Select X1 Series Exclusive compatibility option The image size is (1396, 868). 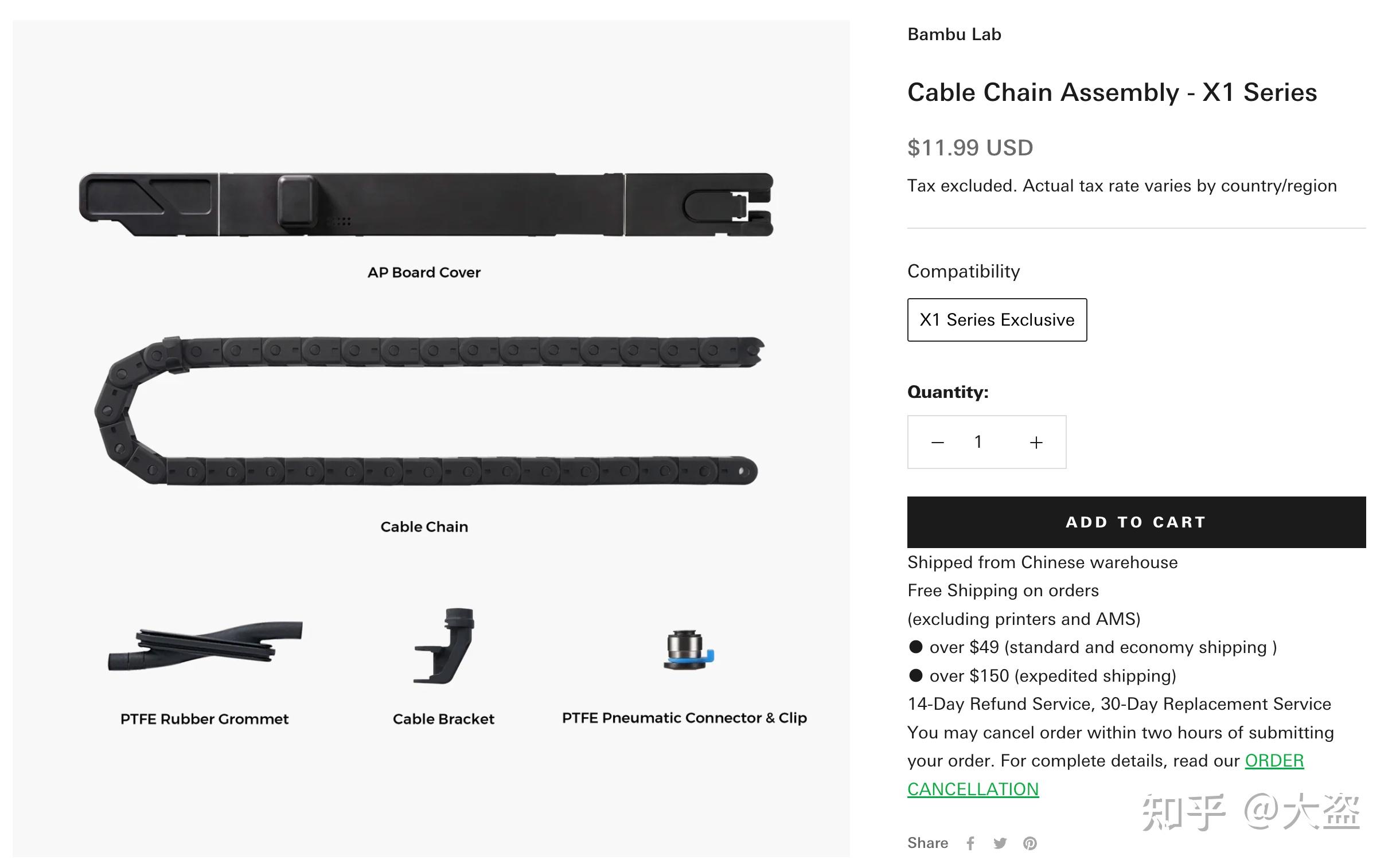pos(997,320)
